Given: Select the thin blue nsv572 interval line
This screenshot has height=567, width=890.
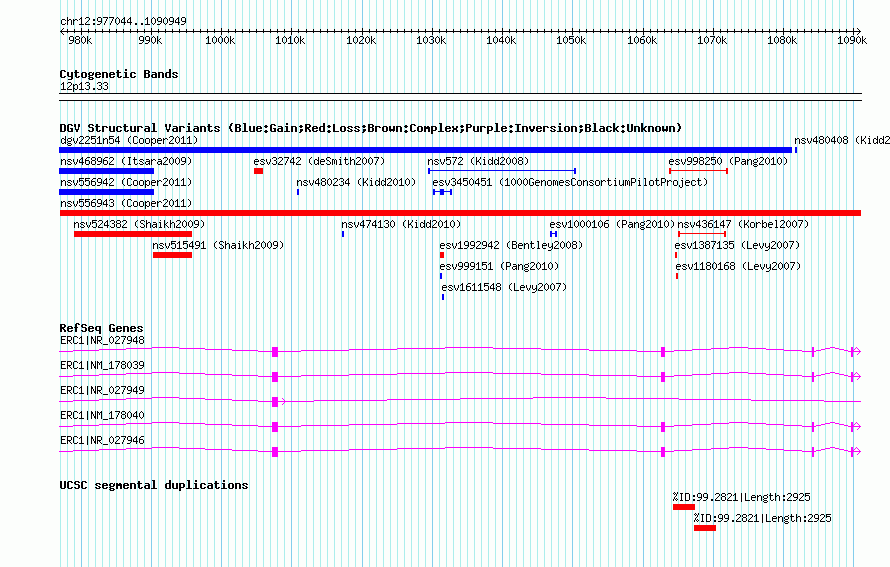Looking at the screenshot, I should [x=502, y=171].
